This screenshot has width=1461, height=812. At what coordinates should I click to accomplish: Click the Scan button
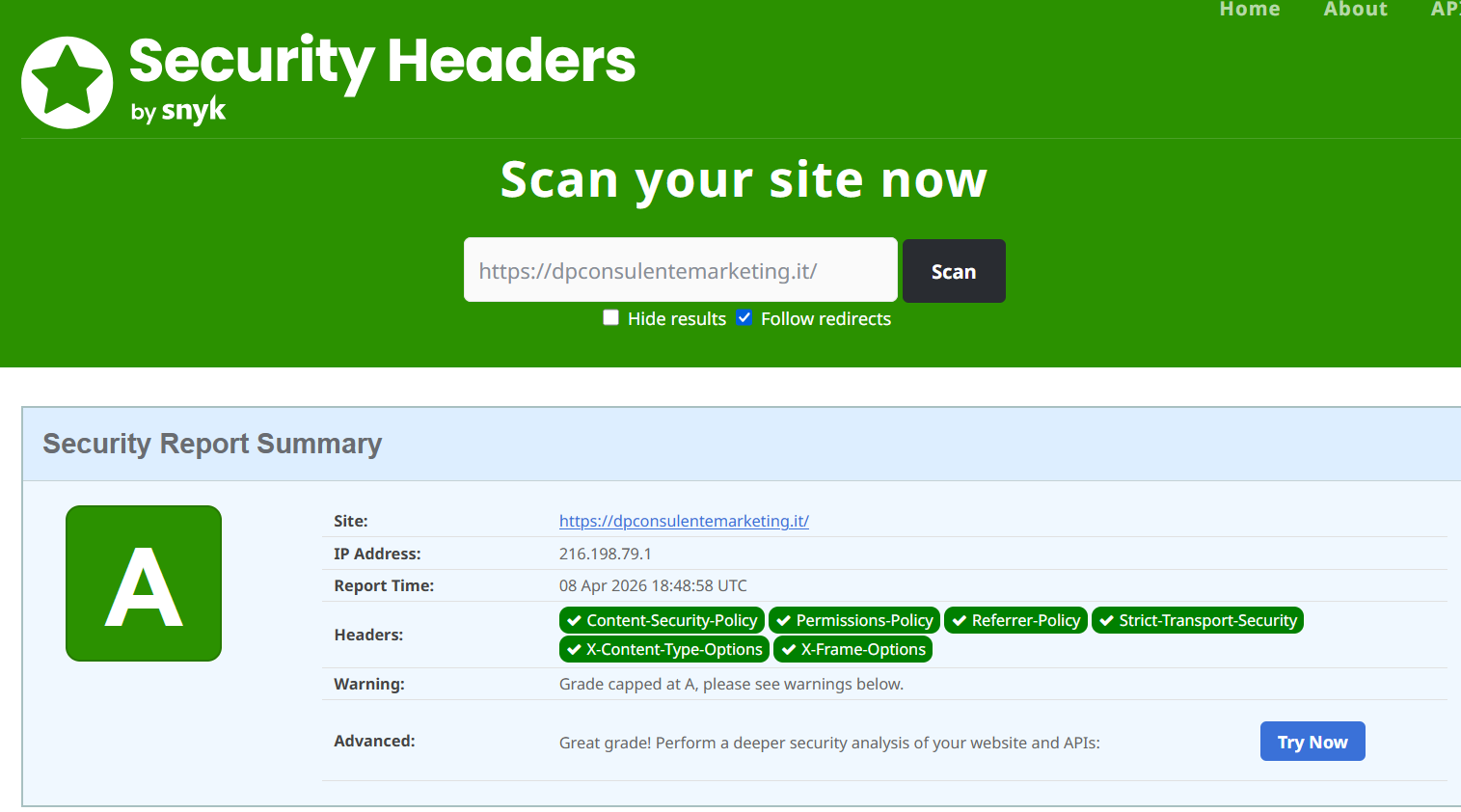pyautogui.click(x=954, y=271)
